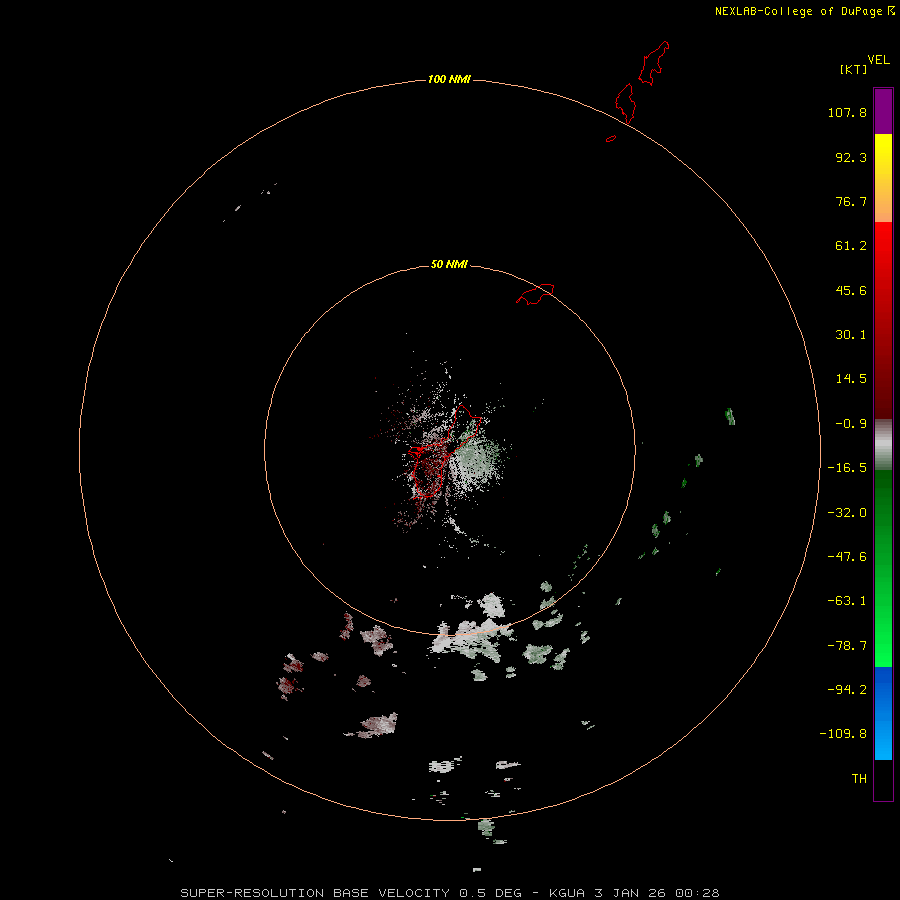Image resolution: width=900 pixels, height=900 pixels.
Task: Click the 100 NMI range ring label
Action: pos(449,79)
